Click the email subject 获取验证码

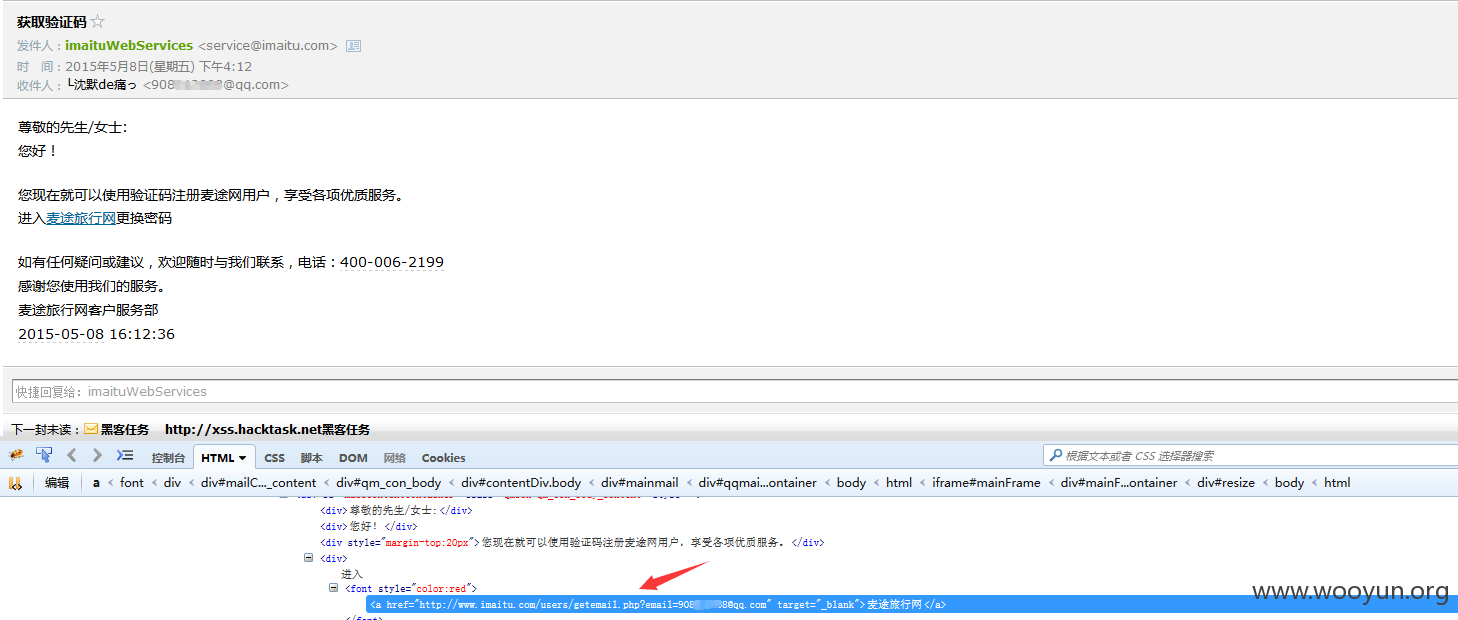(52, 22)
